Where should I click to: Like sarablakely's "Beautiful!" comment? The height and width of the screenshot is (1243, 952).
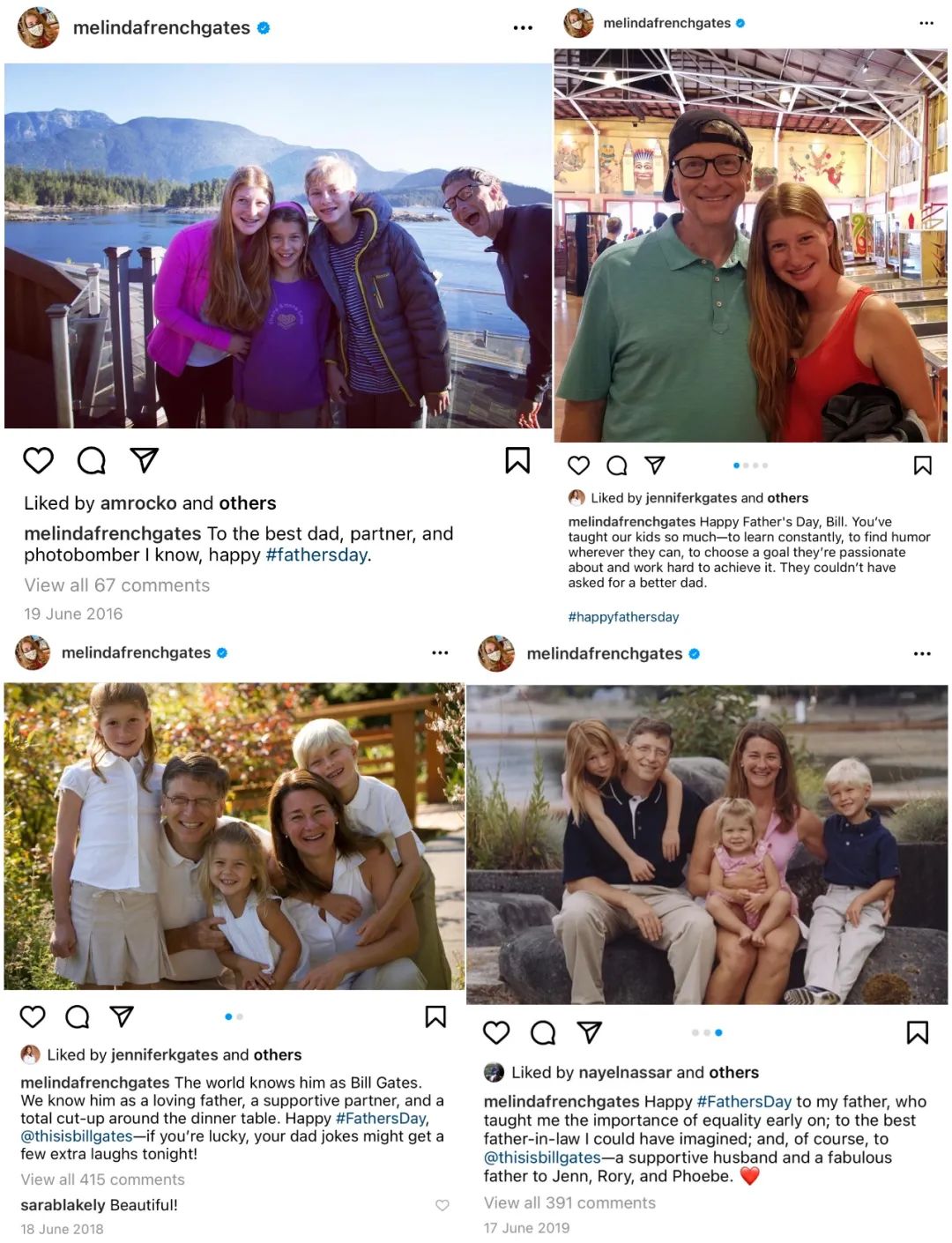[443, 1205]
